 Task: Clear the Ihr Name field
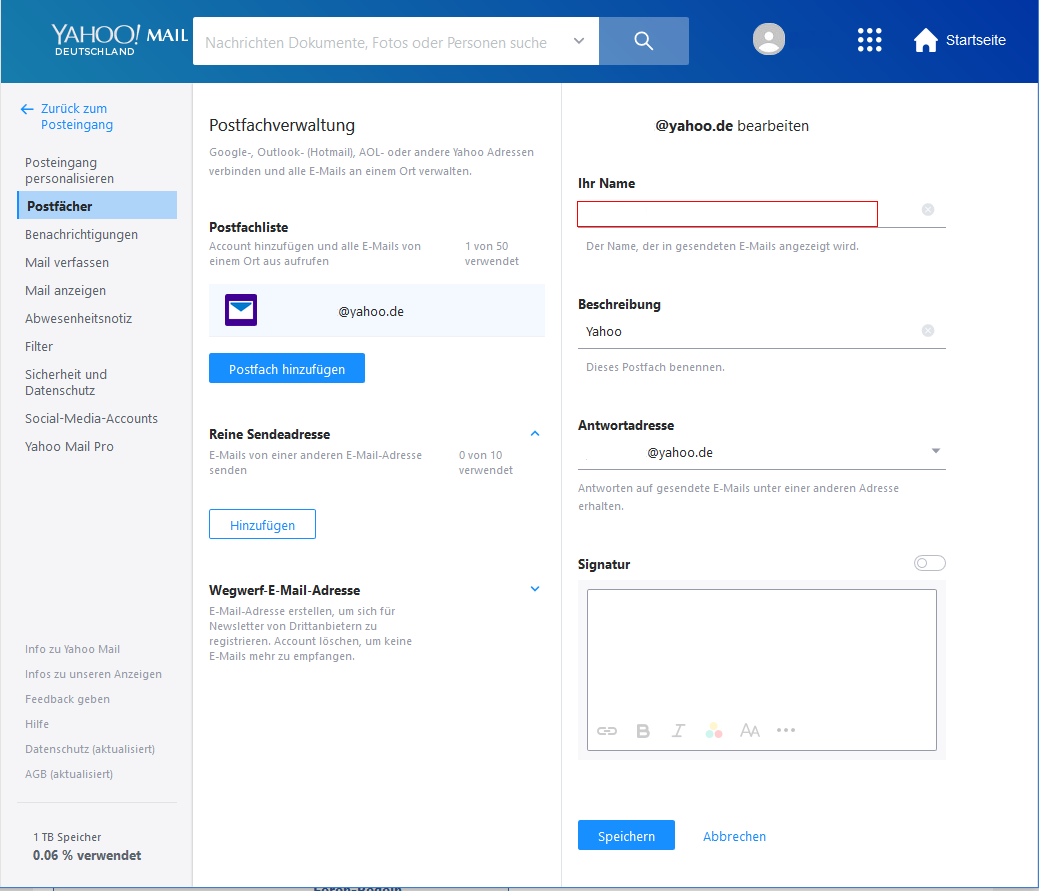[x=928, y=209]
